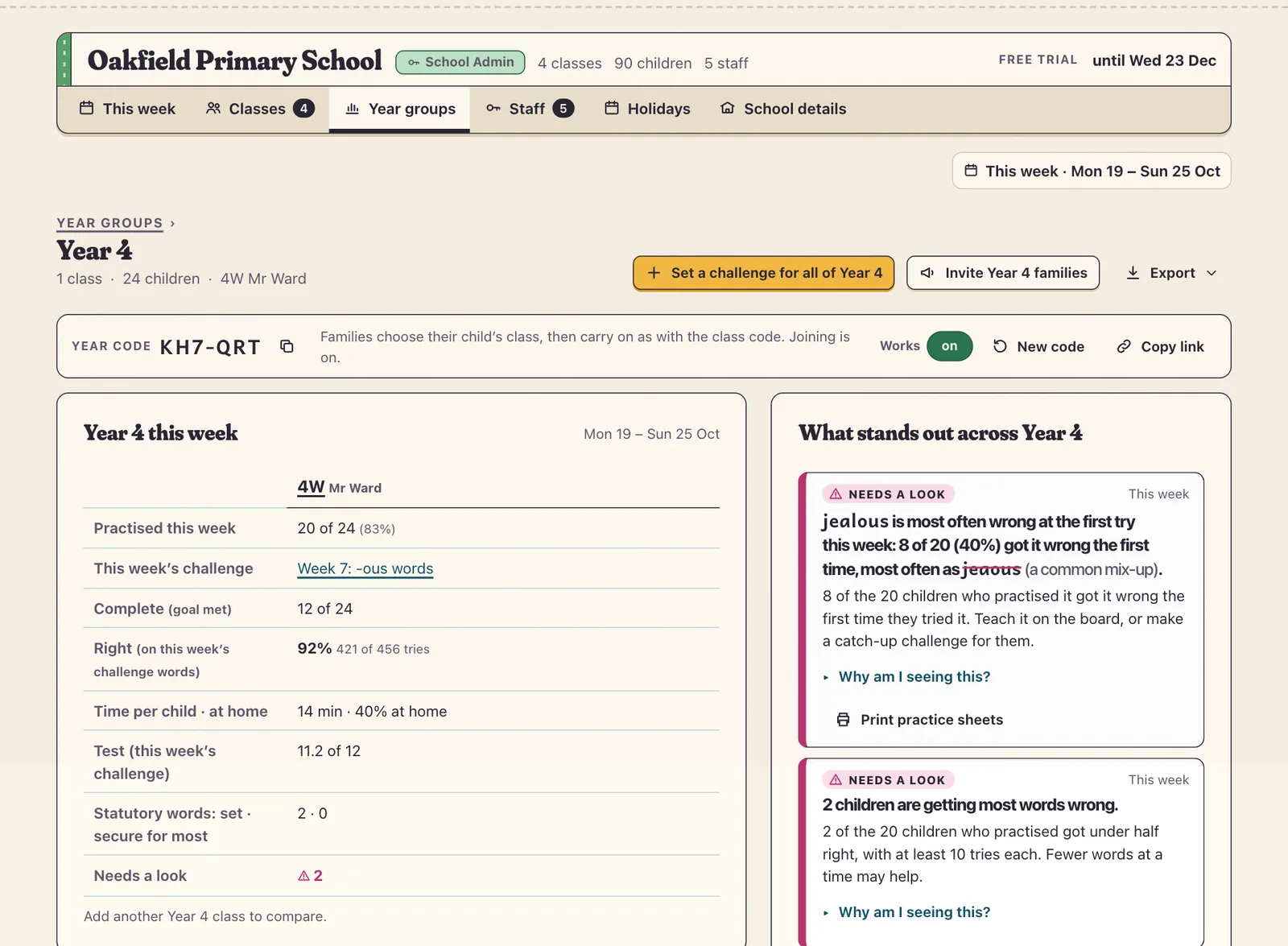
Task: Generate a New code
Action: click(1038, 346)
